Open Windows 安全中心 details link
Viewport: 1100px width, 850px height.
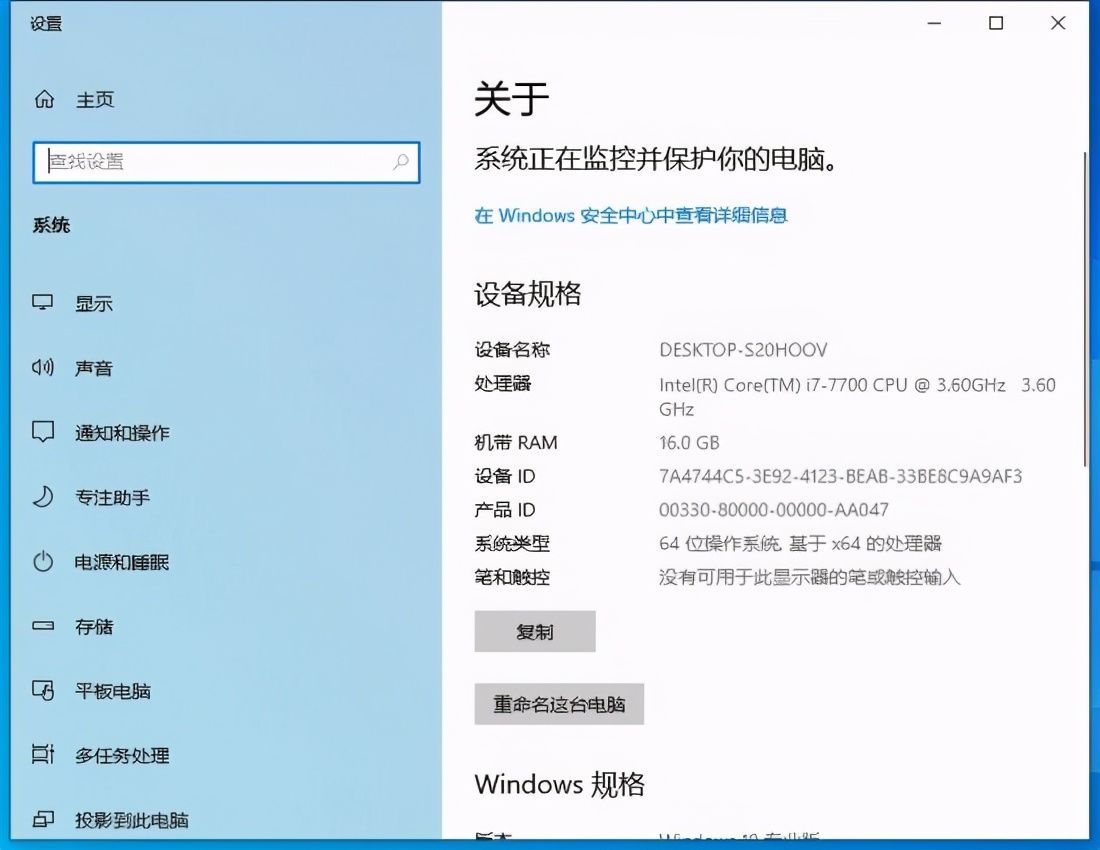tap(631, 215)
